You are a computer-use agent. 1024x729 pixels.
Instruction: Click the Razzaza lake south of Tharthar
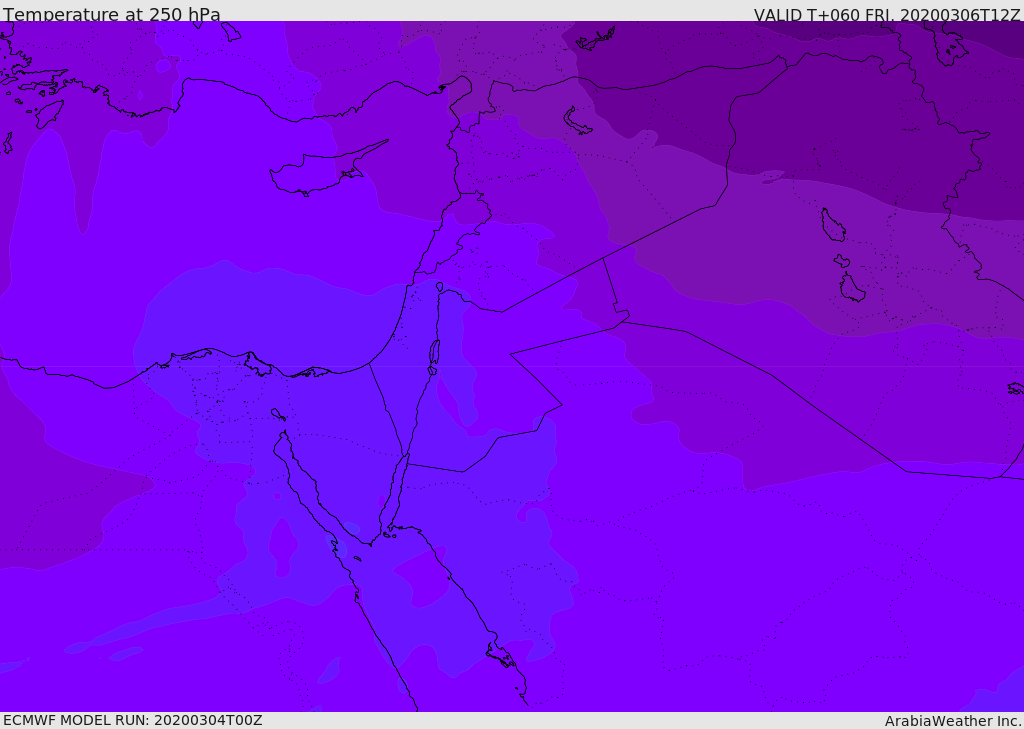point(851,288)
